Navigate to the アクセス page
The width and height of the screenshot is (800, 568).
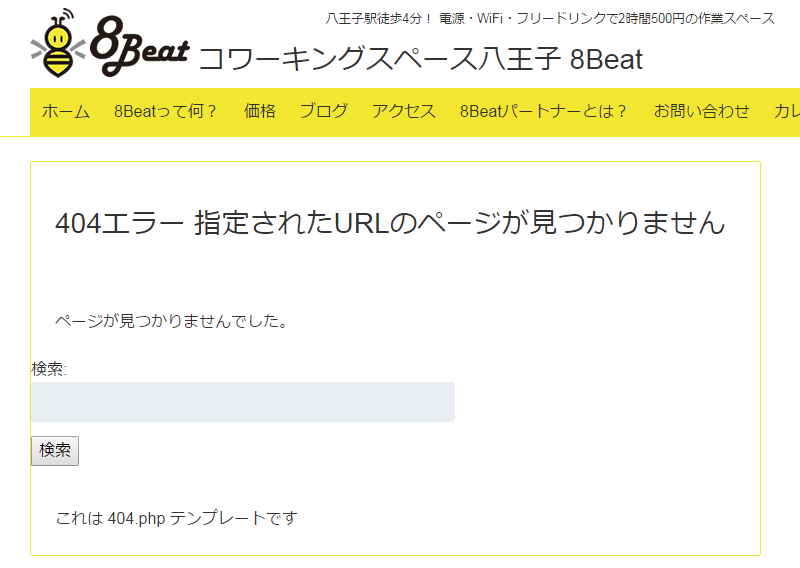point(403,111)
